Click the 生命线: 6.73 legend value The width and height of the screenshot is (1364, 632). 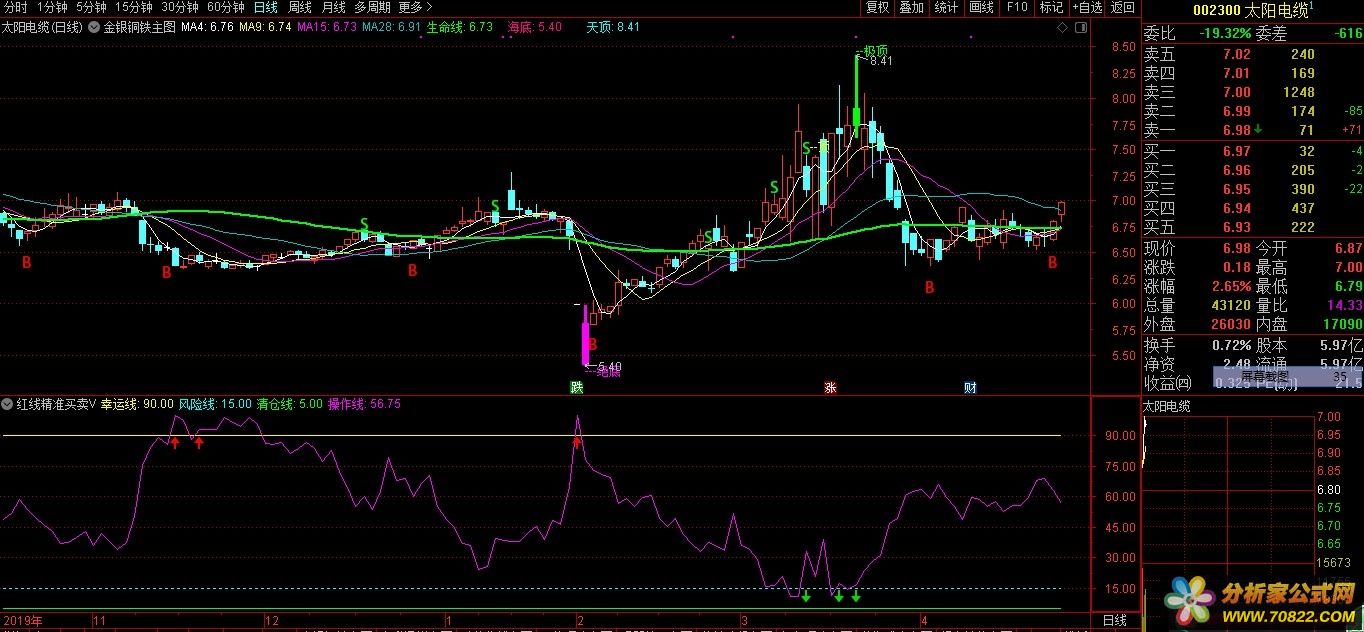coord(460,27)
